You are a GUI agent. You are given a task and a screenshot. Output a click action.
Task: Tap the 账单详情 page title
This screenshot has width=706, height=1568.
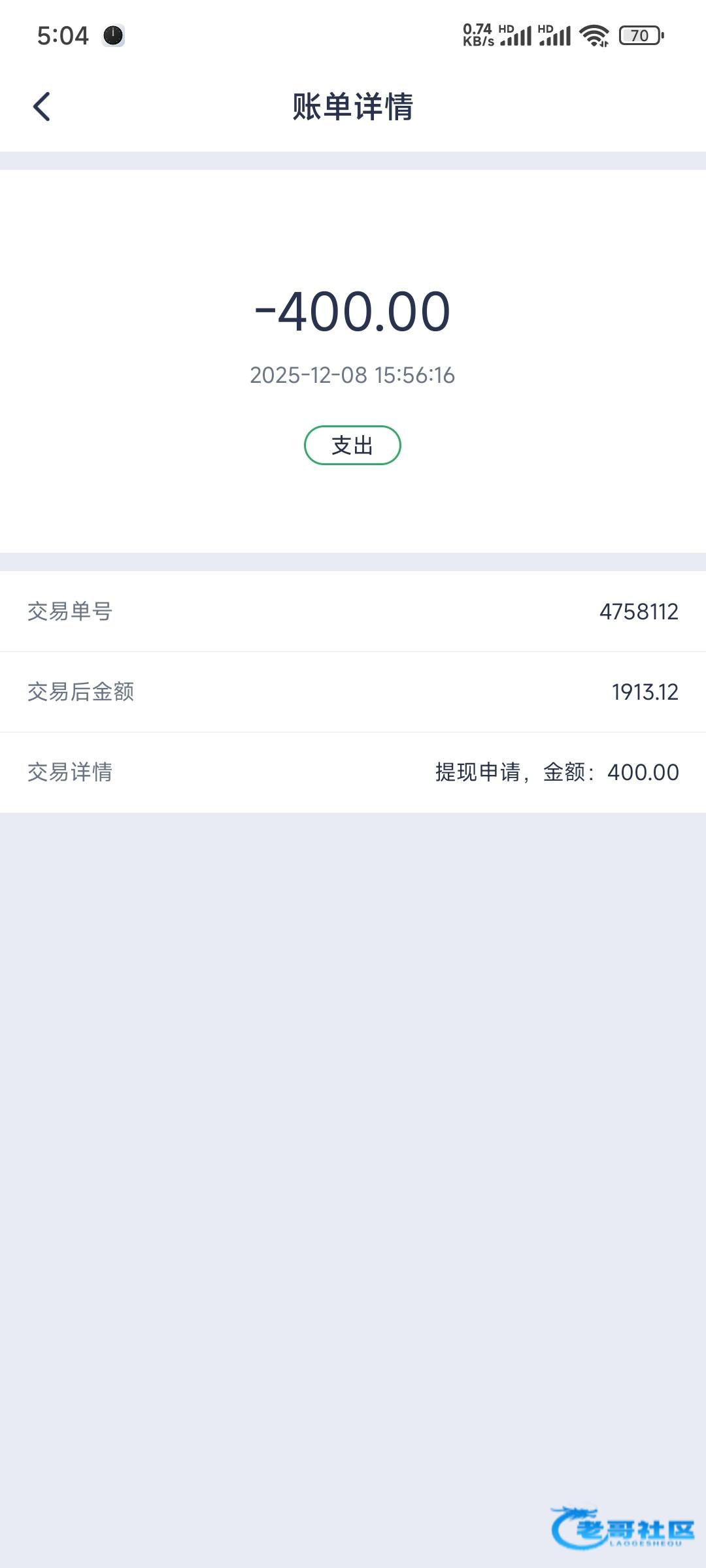tap(352, 106)
